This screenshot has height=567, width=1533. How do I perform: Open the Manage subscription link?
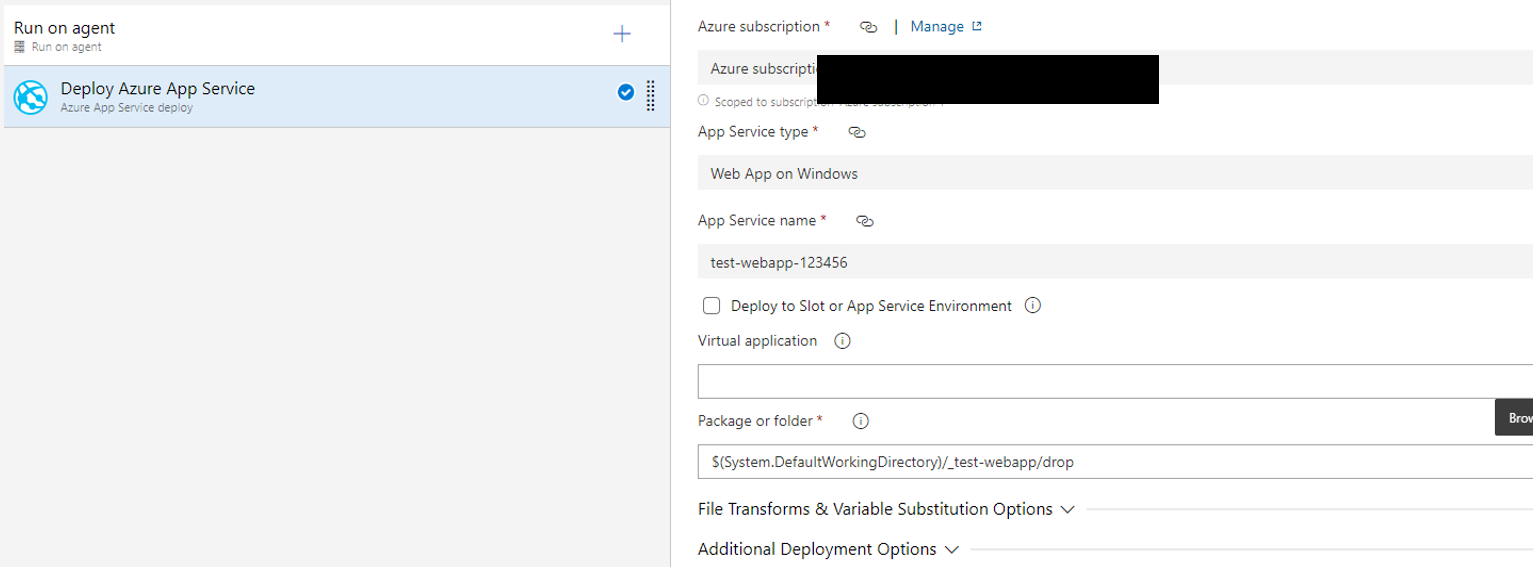(x=946, y=27)
